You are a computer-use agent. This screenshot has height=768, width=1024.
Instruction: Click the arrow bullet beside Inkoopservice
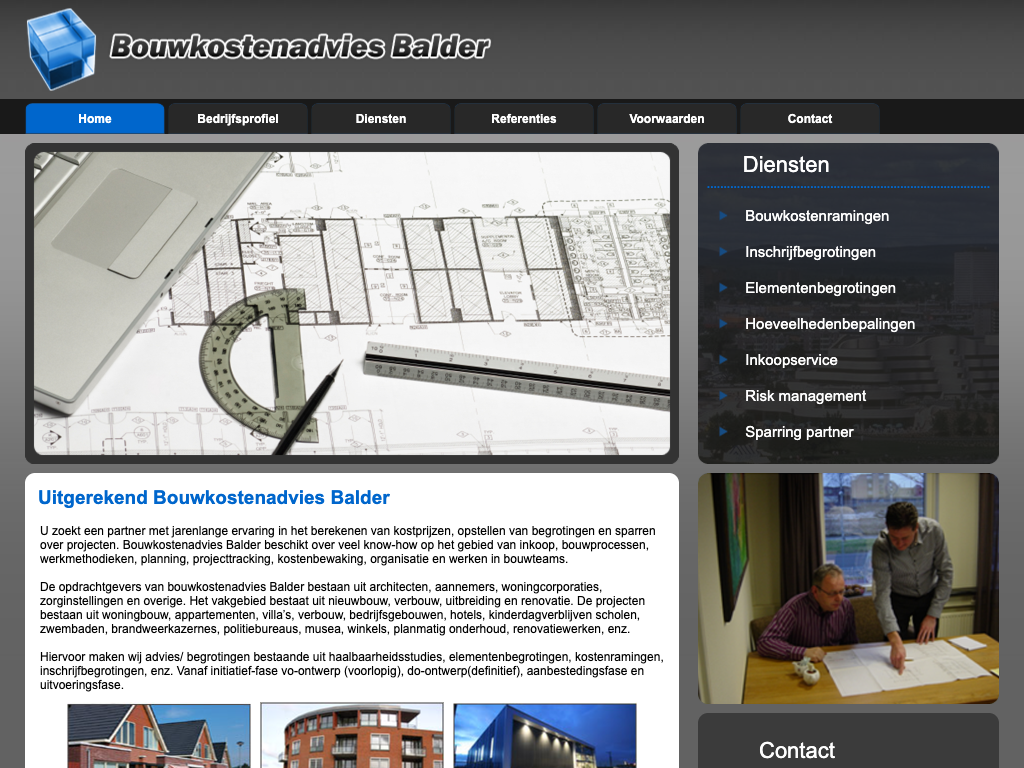(723, 360)
